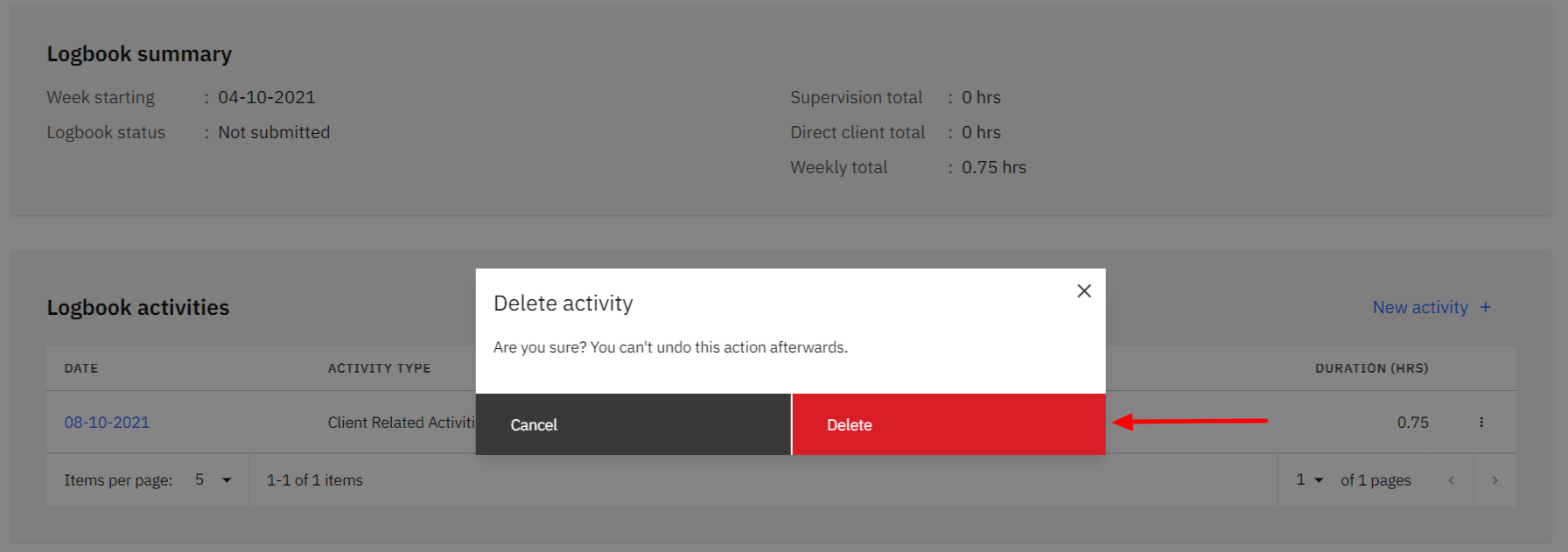This screenshot has width=1568, height=552.
Task: Close the Delete activity dialog with X
Action: pyautogui.click(x=1084, y=291)
